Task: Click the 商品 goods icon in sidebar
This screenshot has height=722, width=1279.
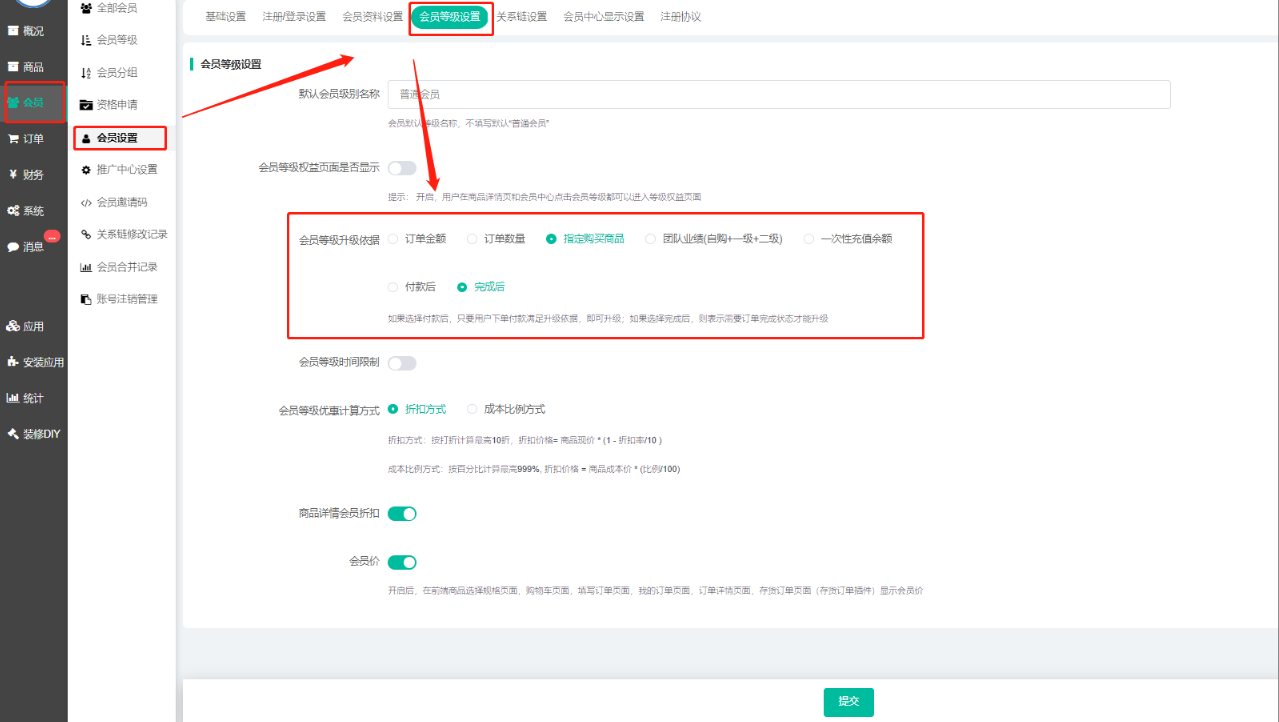Action: click(x=13, y=67)
